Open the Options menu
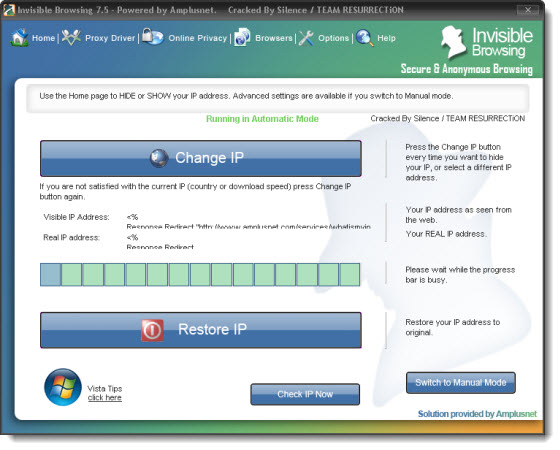This screenshot has height=450, width=560. pos(334,38)
